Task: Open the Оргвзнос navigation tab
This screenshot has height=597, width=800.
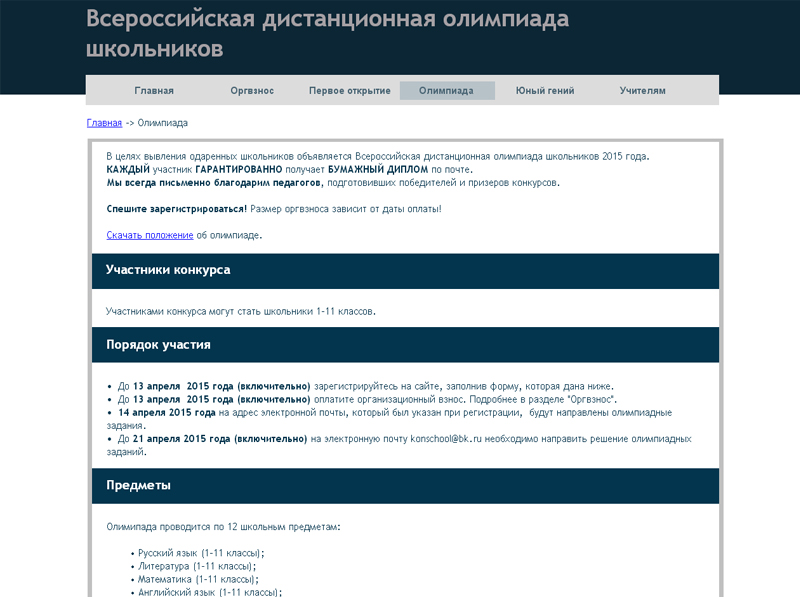Action: (252, 90)
